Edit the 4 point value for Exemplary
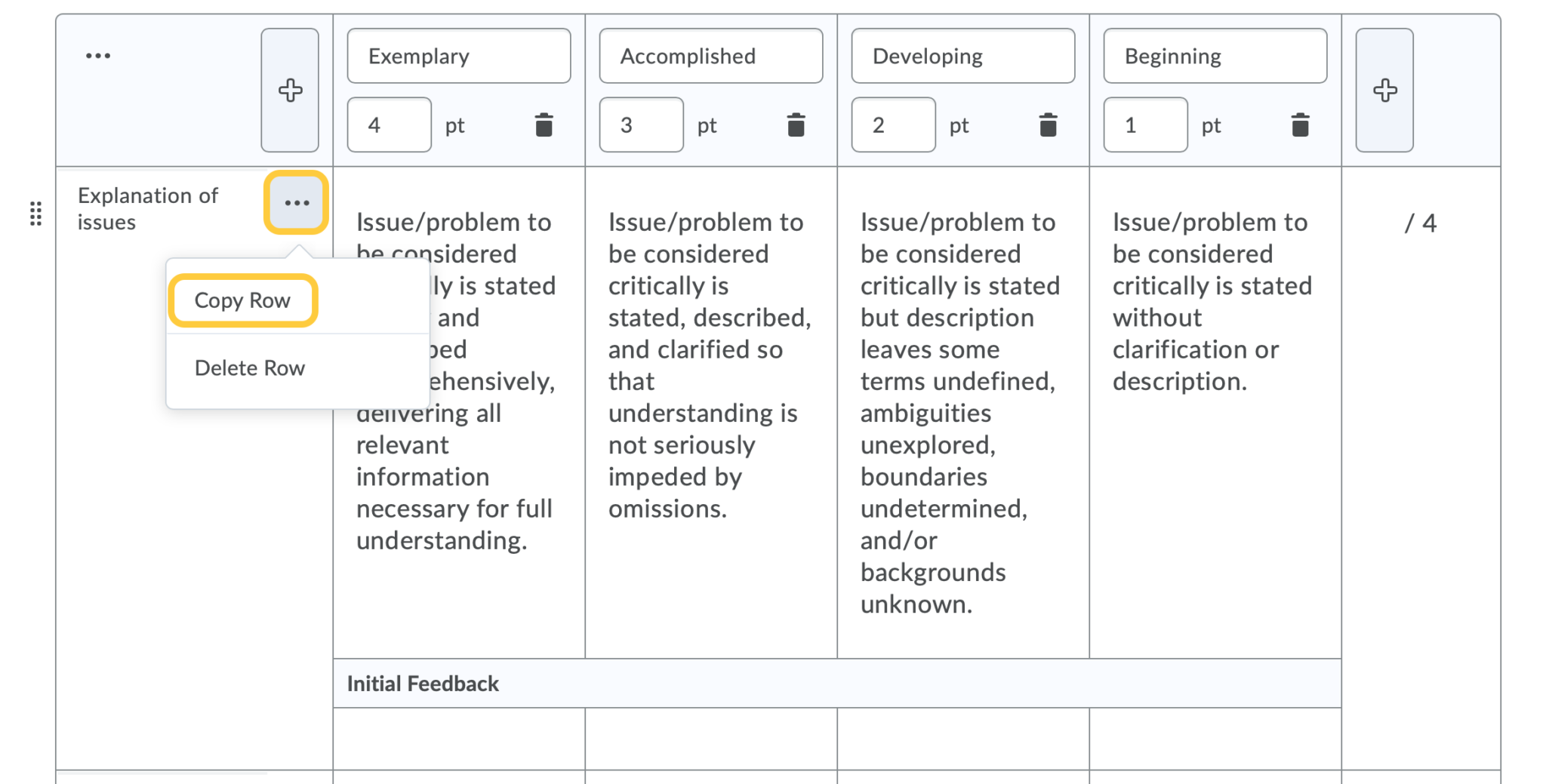 (389, 125)
